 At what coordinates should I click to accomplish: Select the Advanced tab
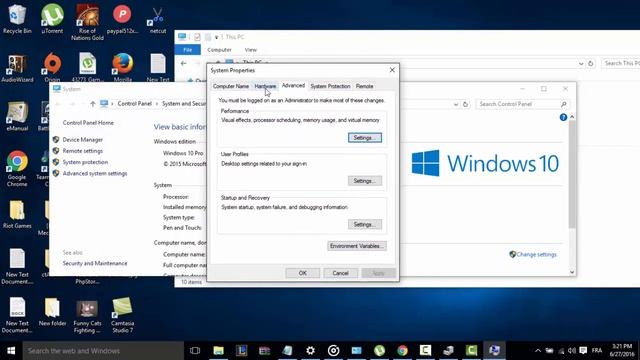(x=293, y=85)
